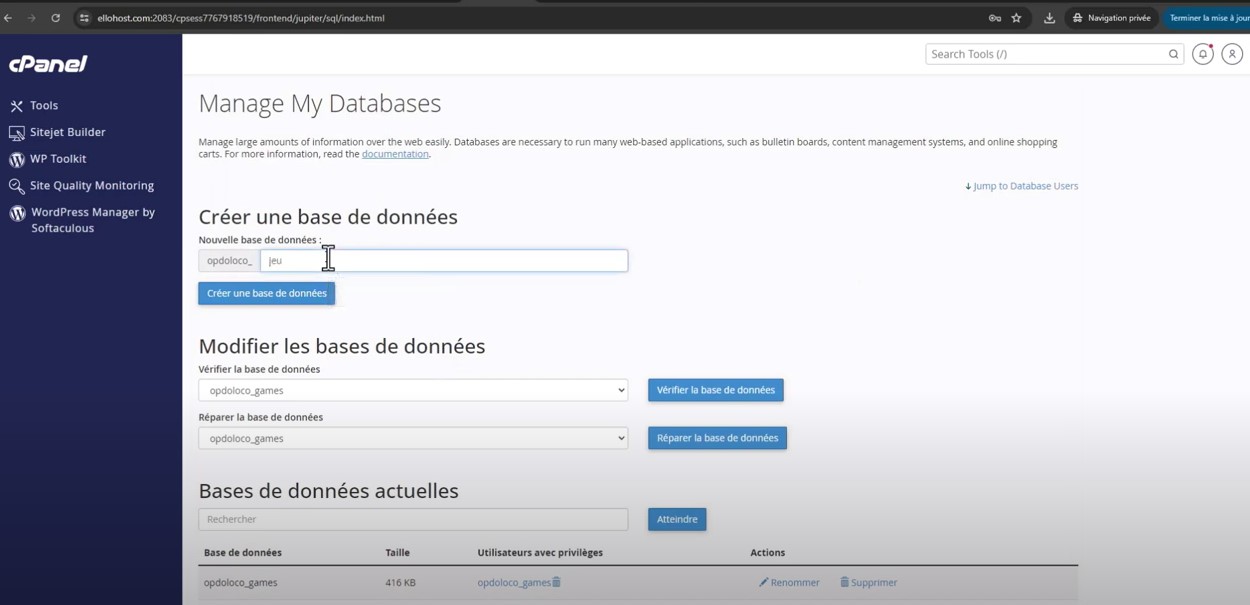Click the Sitejet Builder sidebar icon
1250x605 pixels.
[16, 131]
